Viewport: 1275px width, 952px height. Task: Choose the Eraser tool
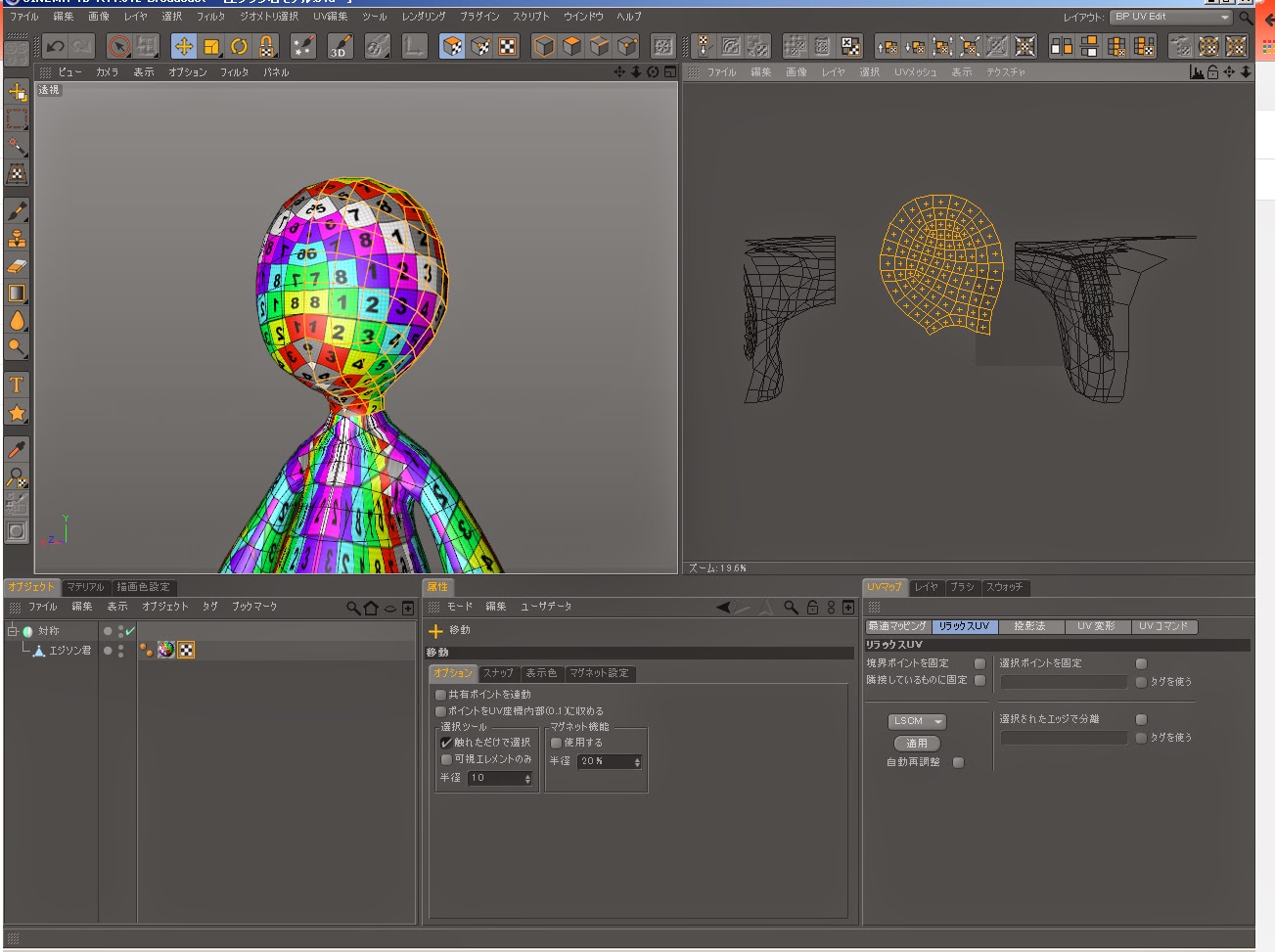pos(17,266)
